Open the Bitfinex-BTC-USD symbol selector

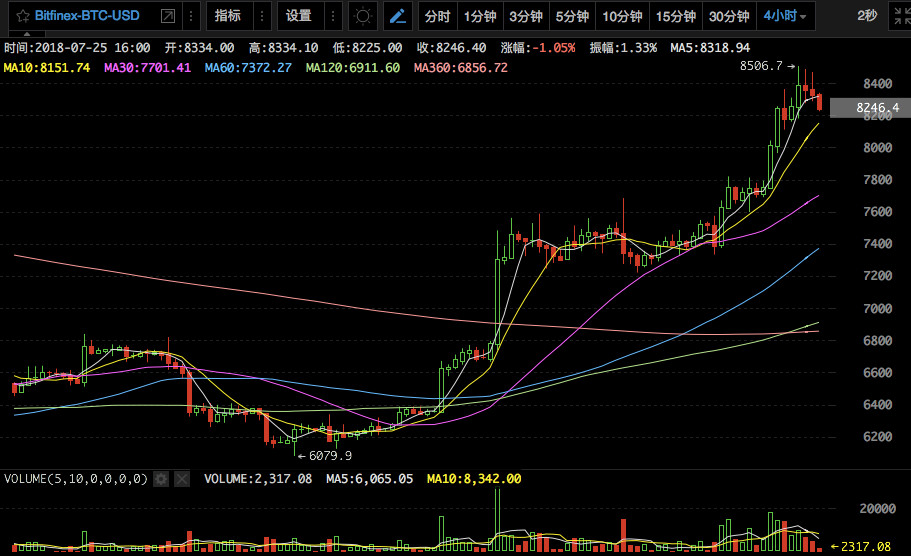(x=87, y=16)
